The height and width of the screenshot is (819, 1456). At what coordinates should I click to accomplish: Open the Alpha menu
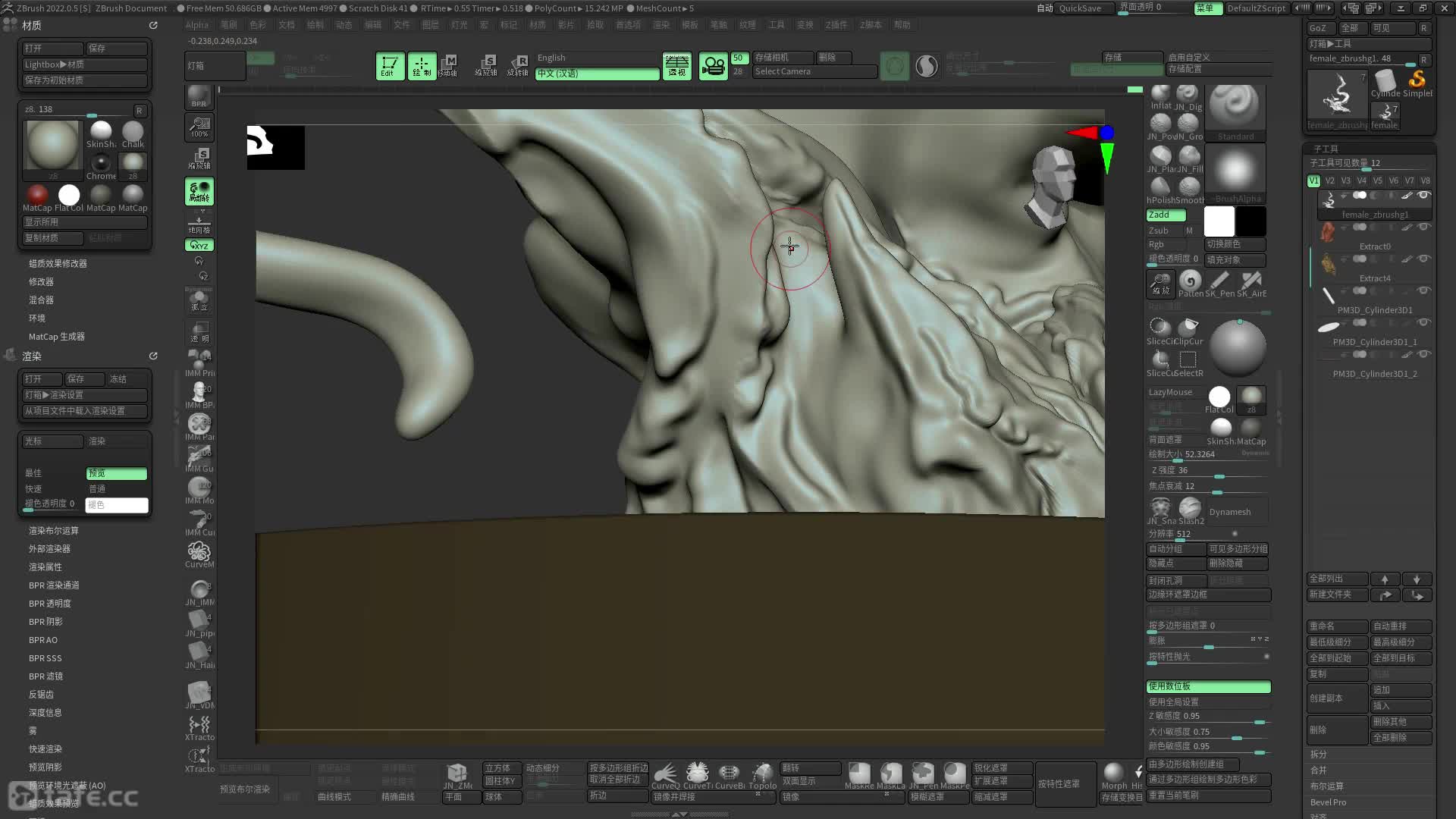pyautogui.click(x=196, y=24)
